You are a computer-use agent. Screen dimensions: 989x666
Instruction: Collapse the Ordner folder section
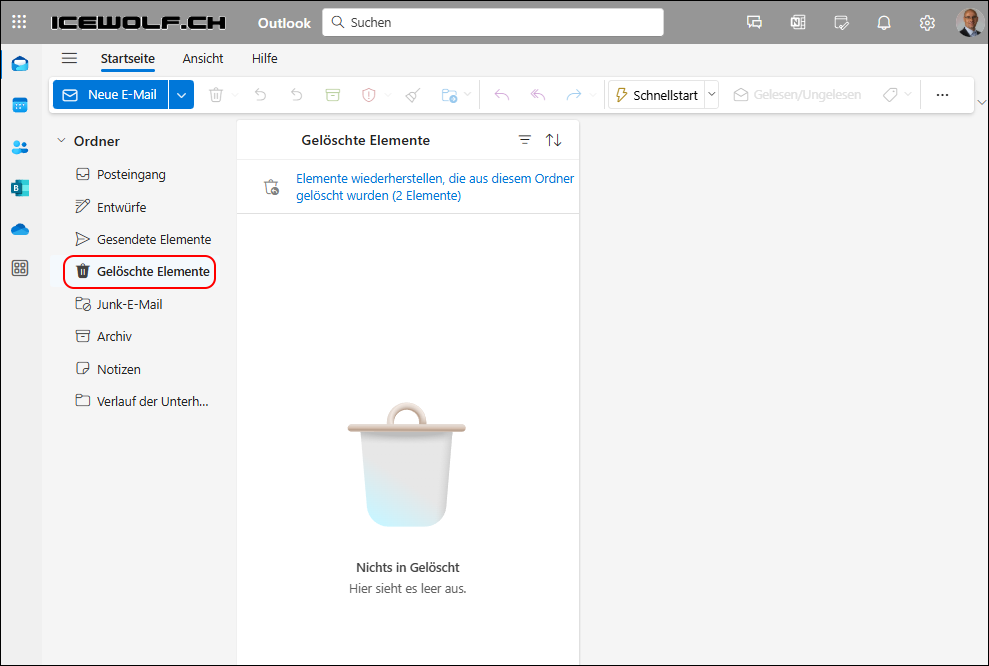(x=61, y=141)
